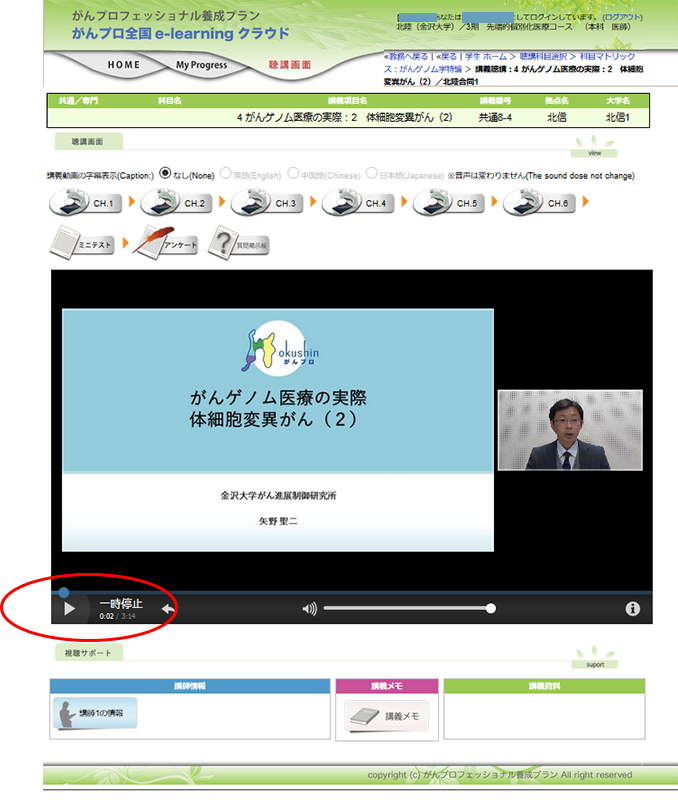Select the なし(None) caption radio button
Screen dimensions: 678x800
pyautogui.click(x=166, y=173)
